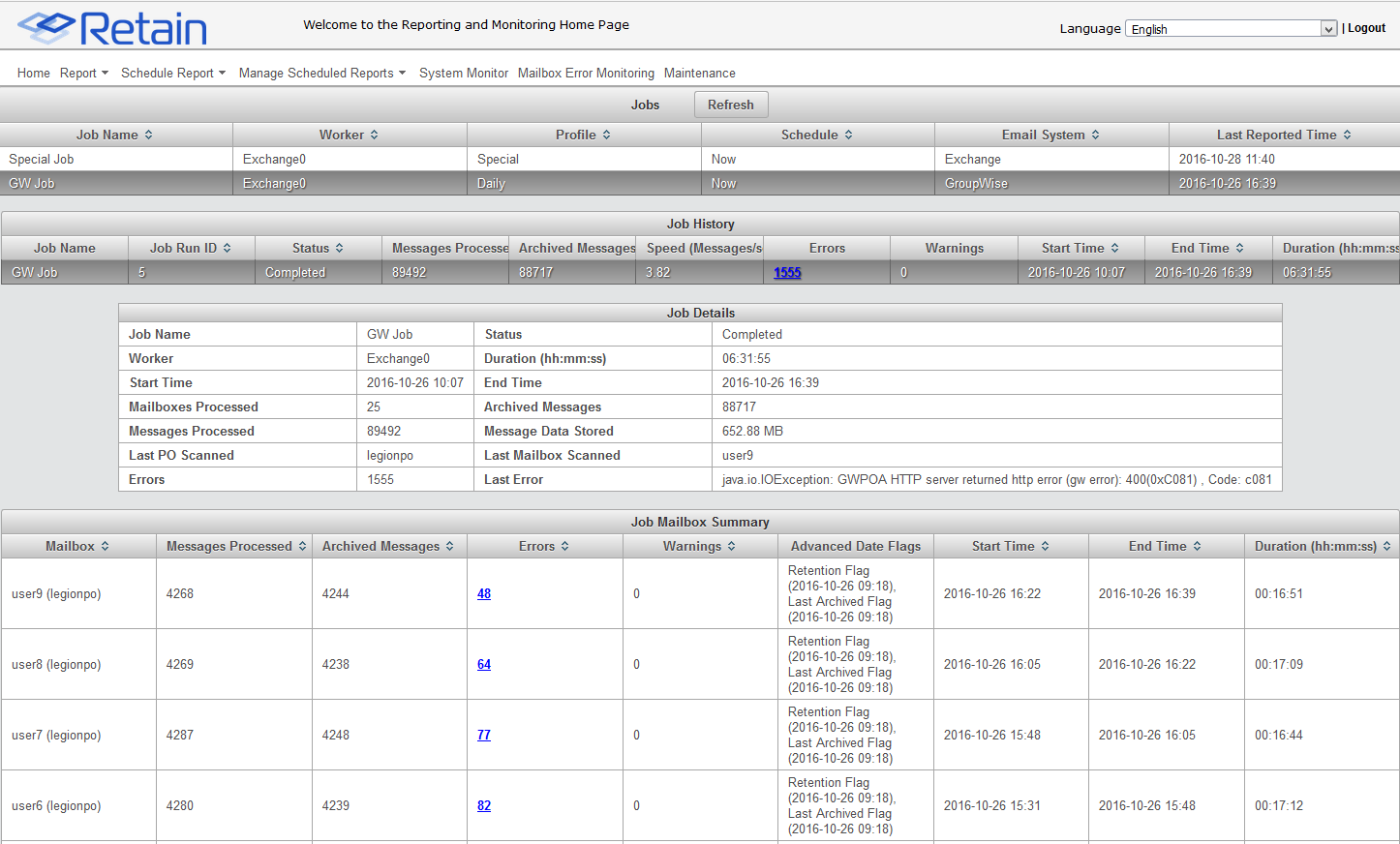Sort jobs by Last Reported Time arrows
Image resolution: width=1400 pixels, height=844 pixels.
(x=1347, y=136)
